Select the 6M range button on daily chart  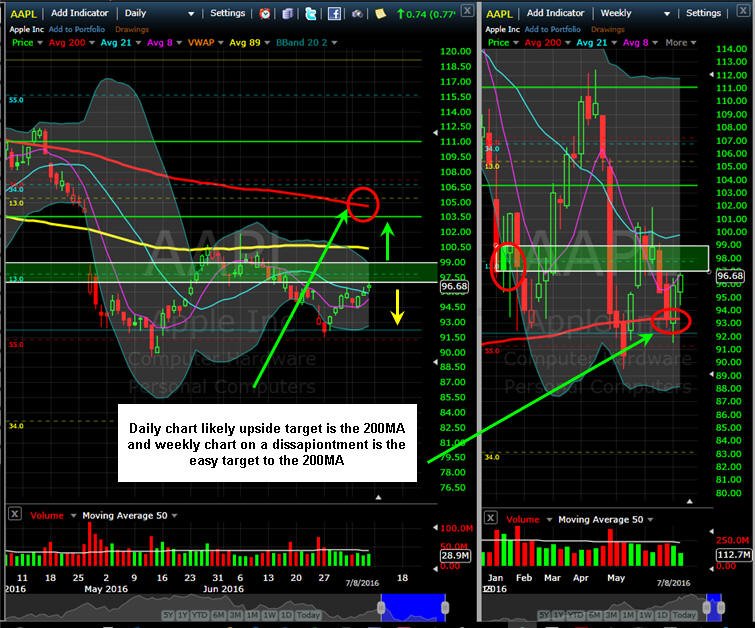tap(218, 615)
